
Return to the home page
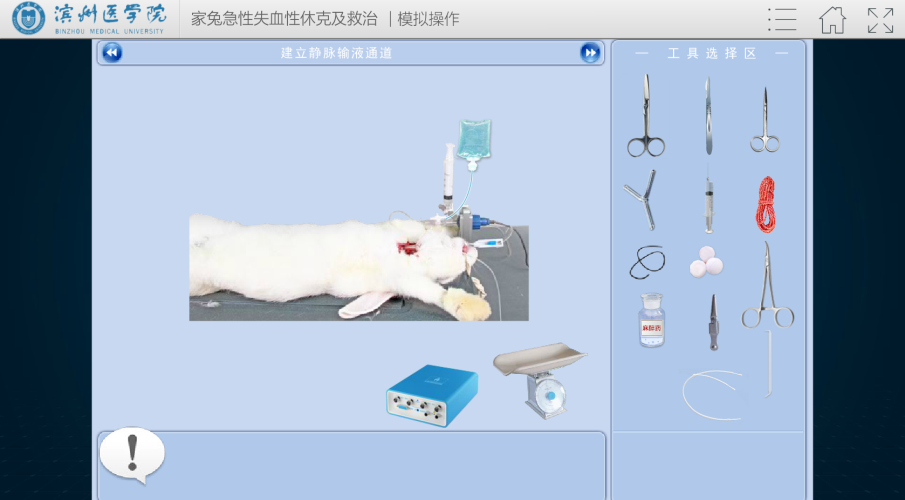pos(832,19)
